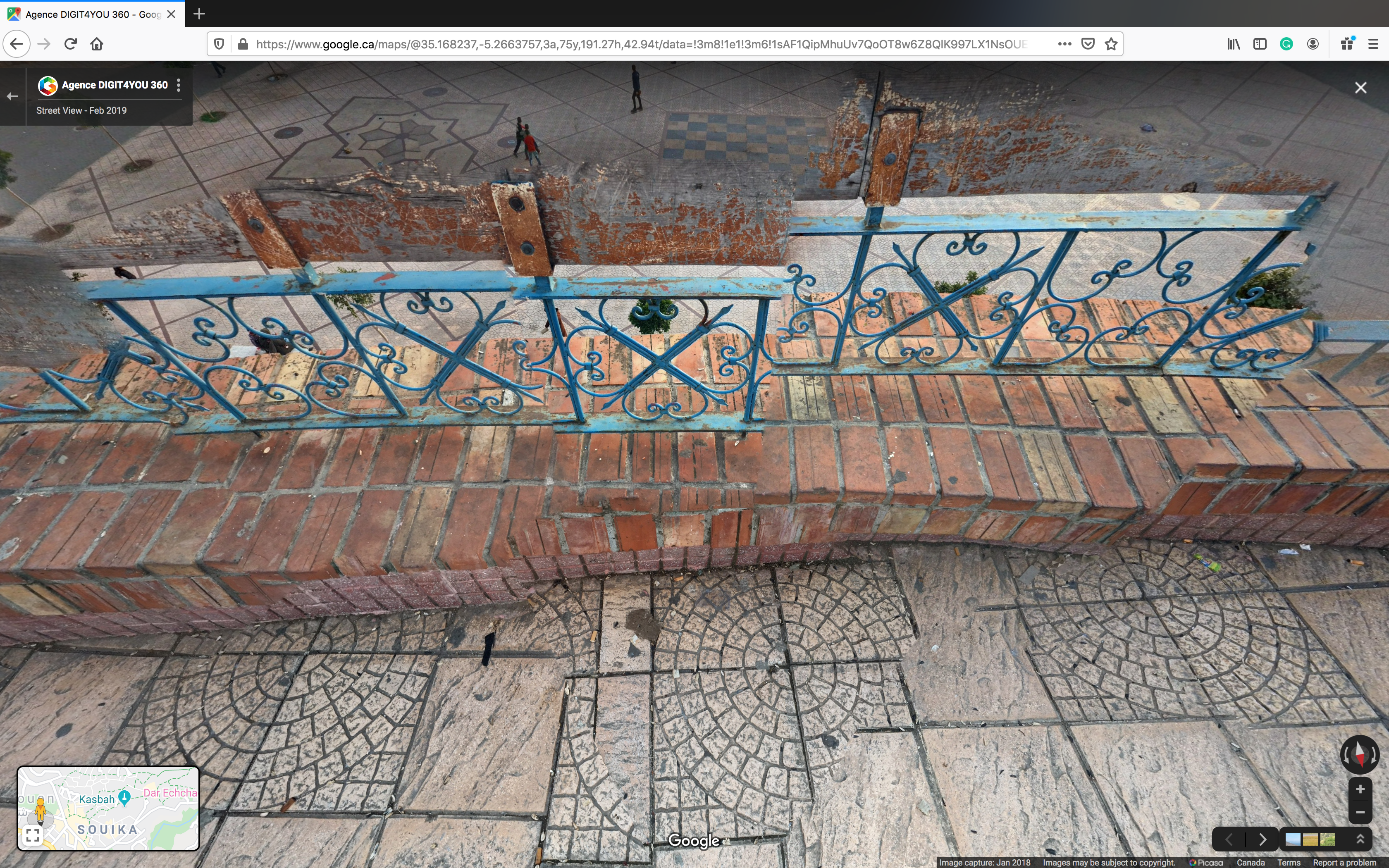Zoom in with the plus button

click(x=1360, y=789)
